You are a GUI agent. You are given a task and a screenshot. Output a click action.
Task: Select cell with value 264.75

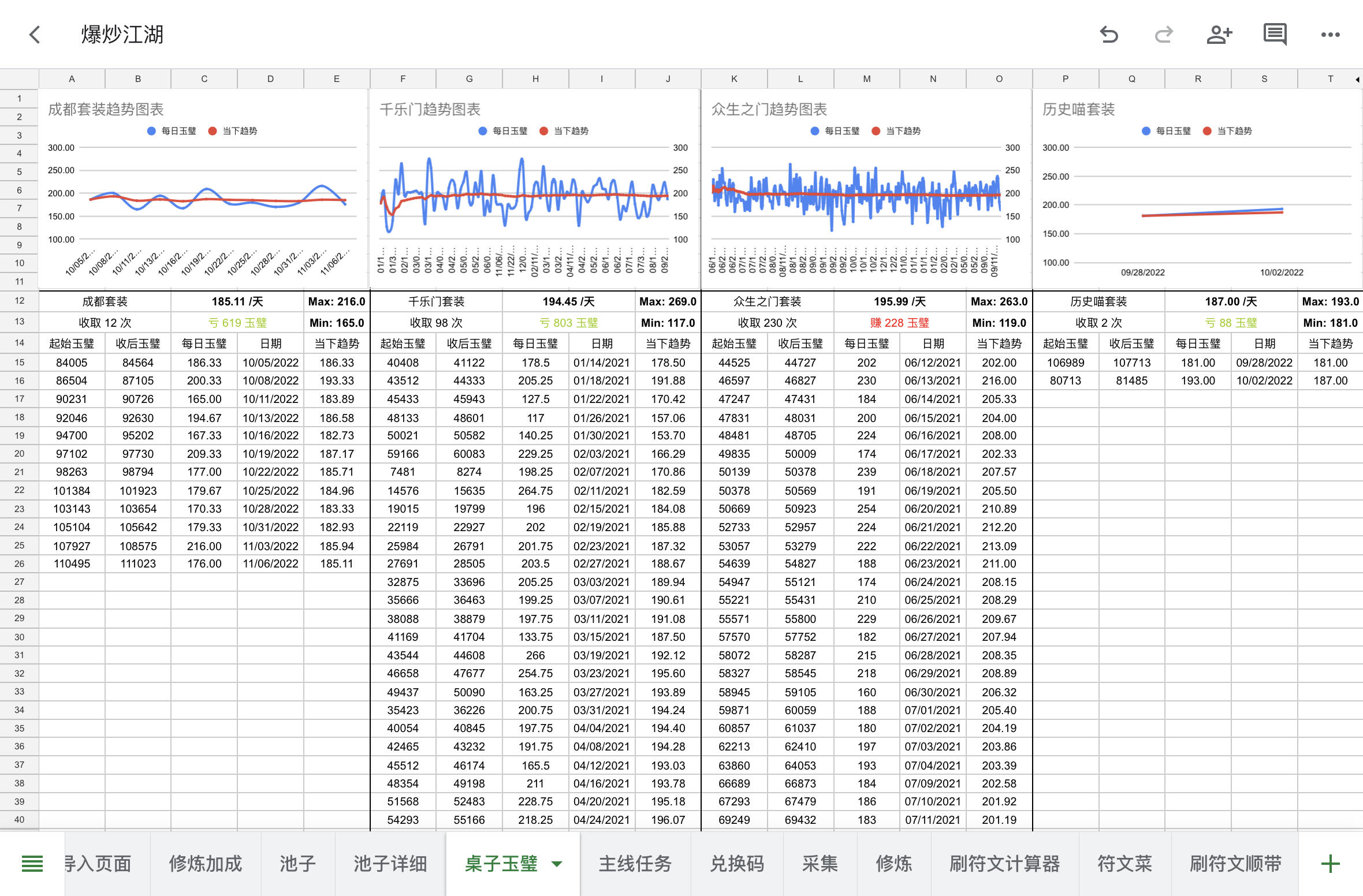[535, 491]
